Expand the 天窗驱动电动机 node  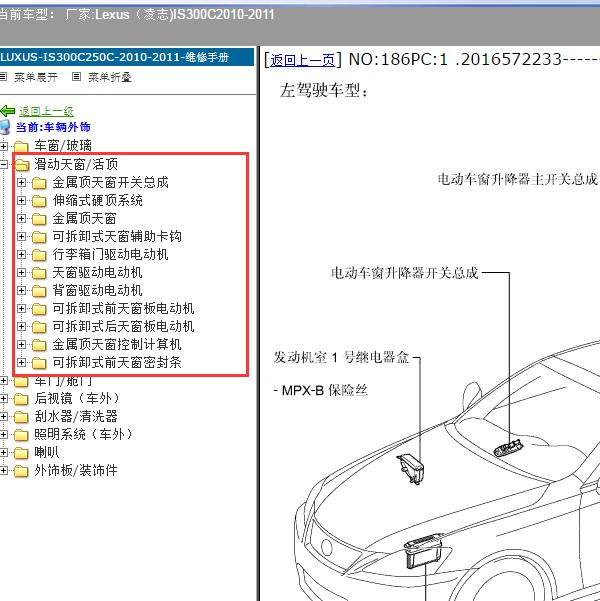(21, 273)
